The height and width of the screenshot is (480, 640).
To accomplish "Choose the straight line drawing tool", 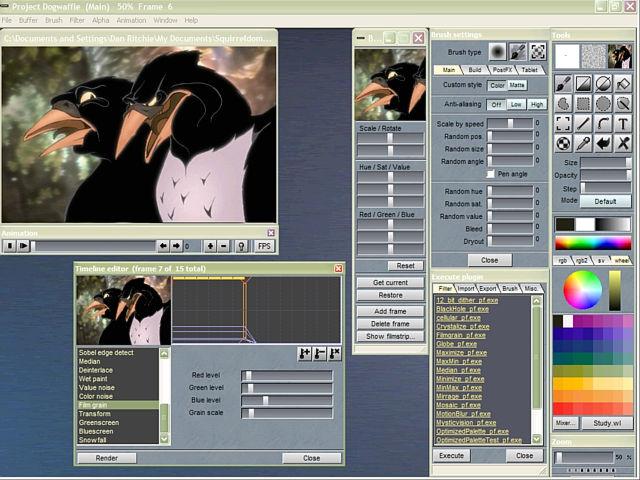I will pyautogui.click(x=583, y=124).
